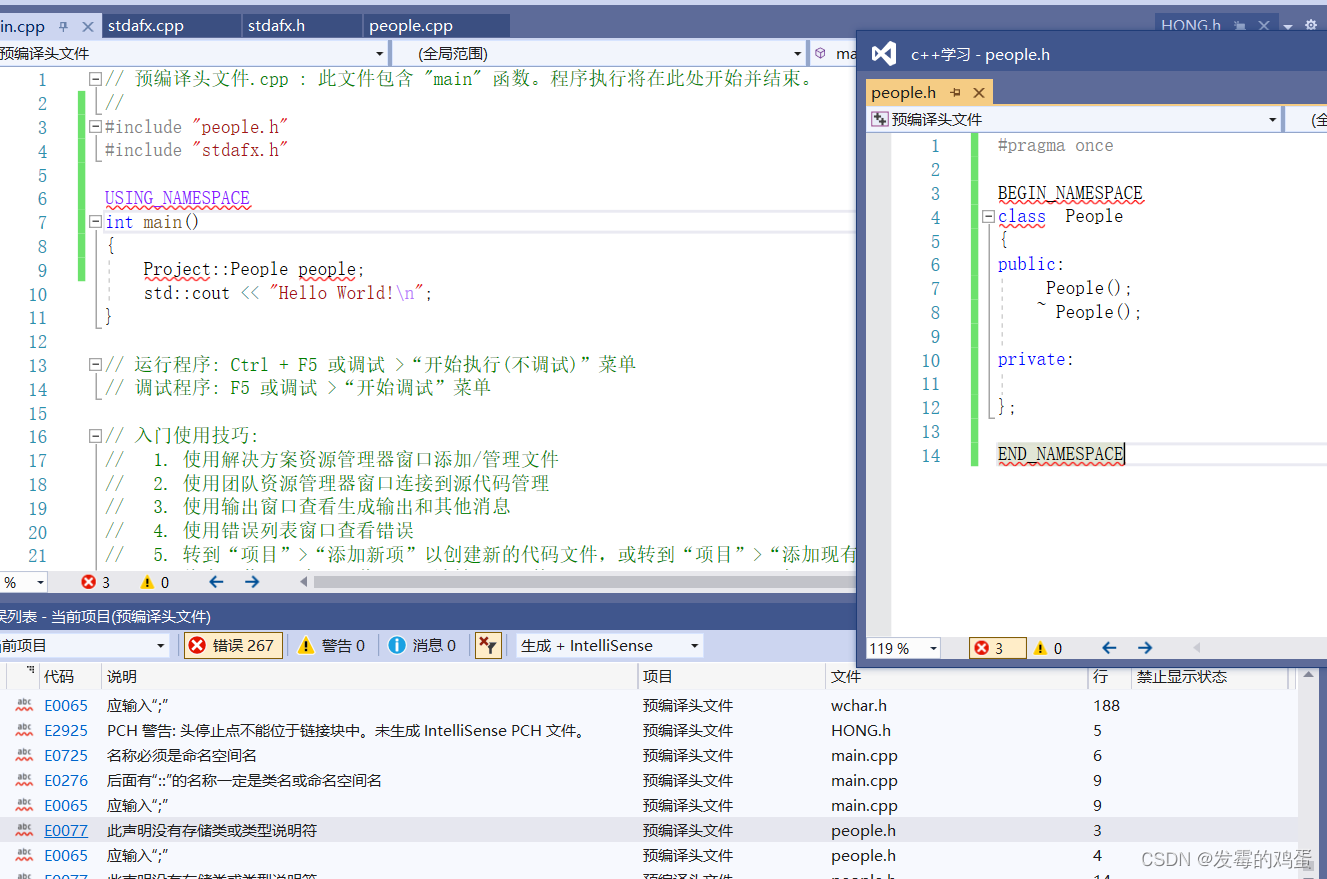Toggle the 警告 0 warnings filter
The height and width of the screenshot is (879, 1327).
[332, 645]
